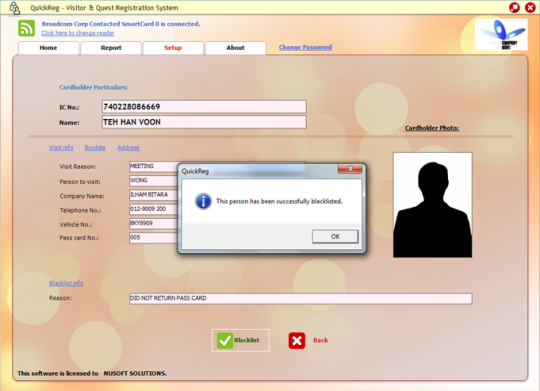Open the Home tab
The height and width of the screenshot is (391, 540).
coord(48,48)
